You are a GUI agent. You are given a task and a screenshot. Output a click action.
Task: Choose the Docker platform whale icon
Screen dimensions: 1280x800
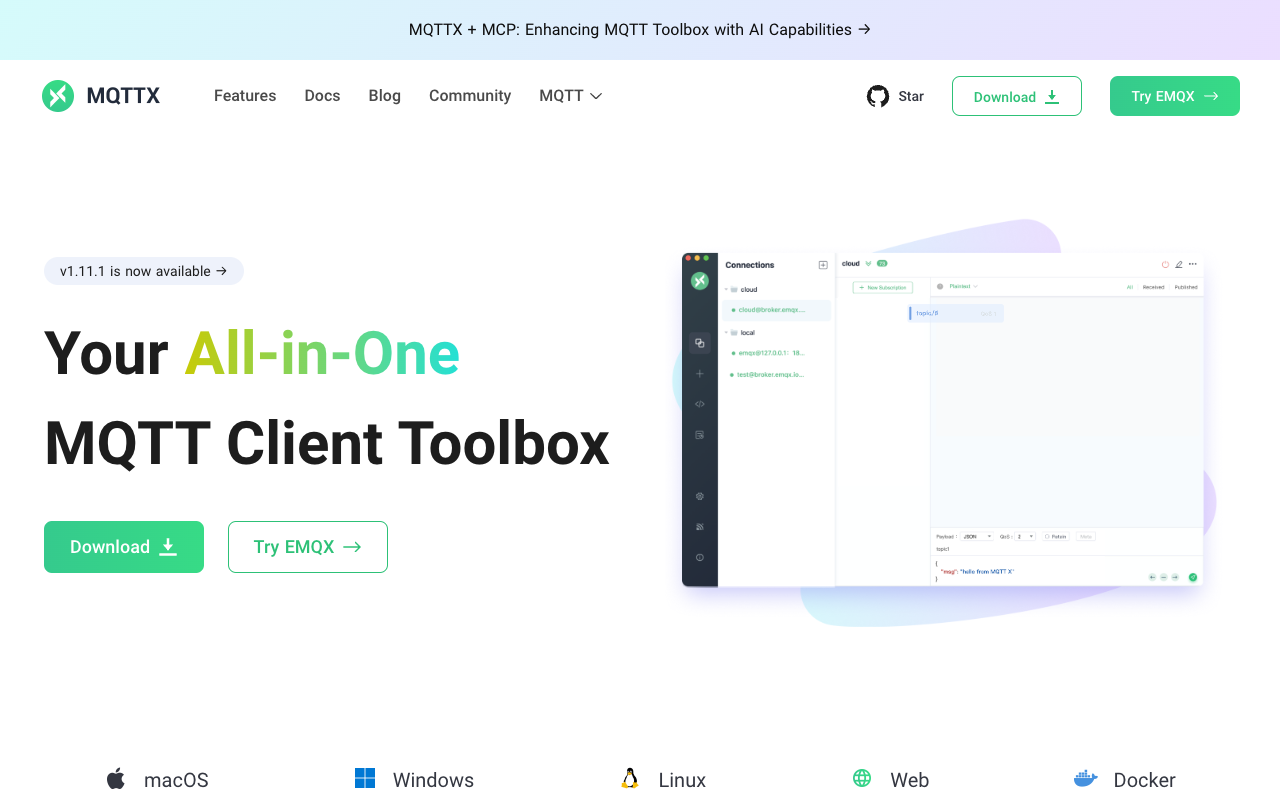click(1086, 779)
